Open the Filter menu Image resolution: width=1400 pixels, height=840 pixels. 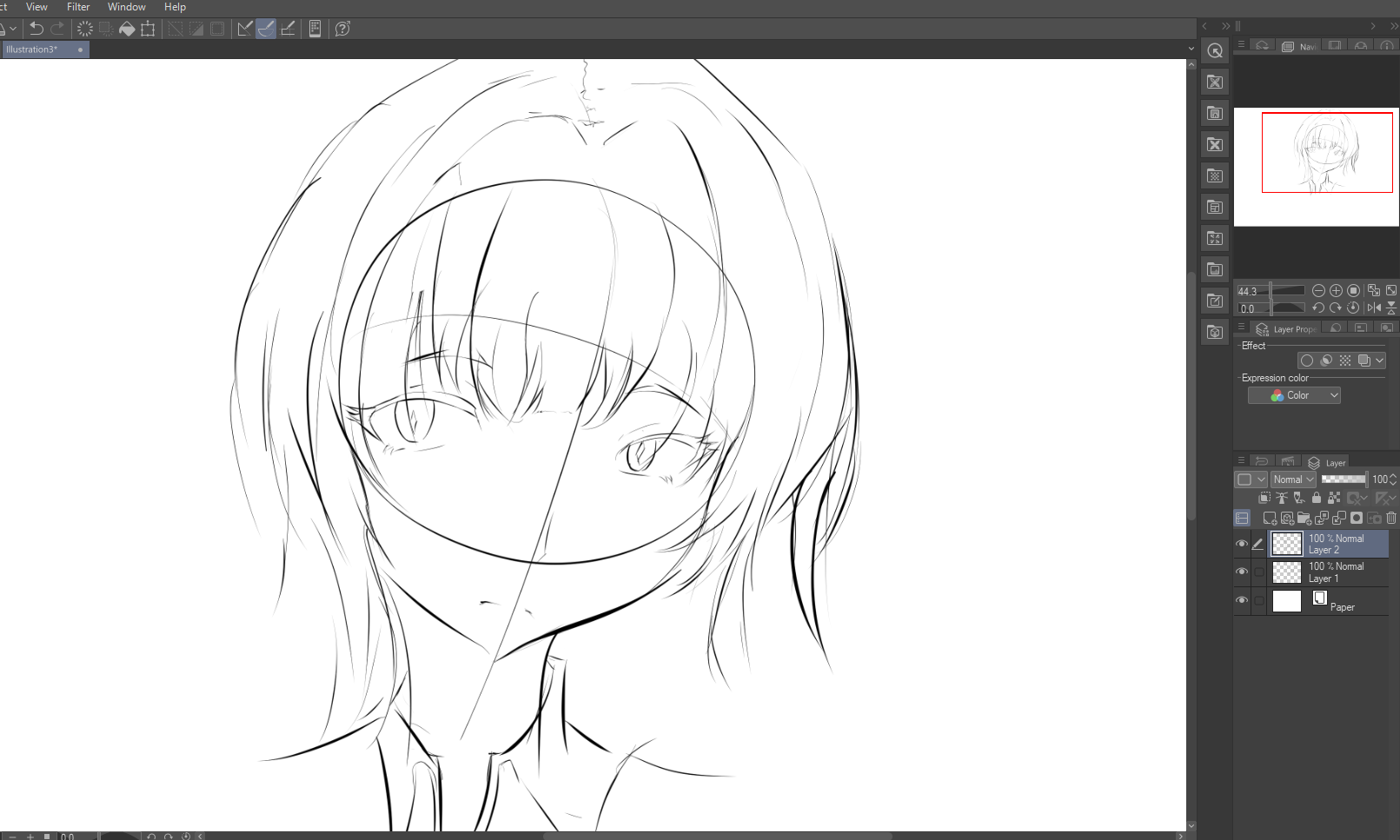click(78, 7)
